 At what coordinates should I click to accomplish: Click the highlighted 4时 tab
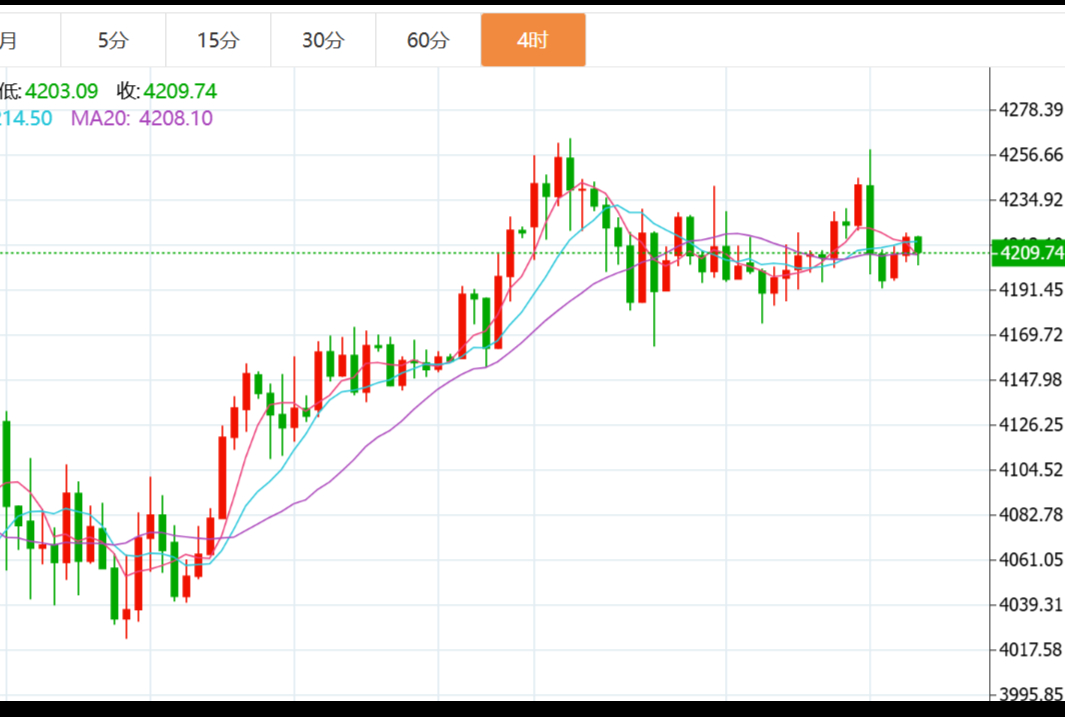[533, 41]
